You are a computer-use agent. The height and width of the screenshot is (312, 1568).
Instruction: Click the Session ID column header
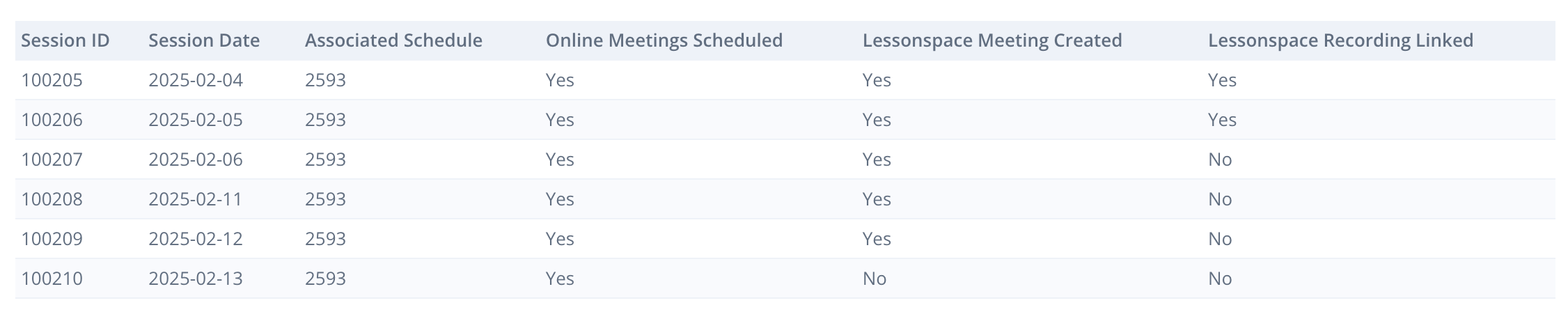(65, 40)
